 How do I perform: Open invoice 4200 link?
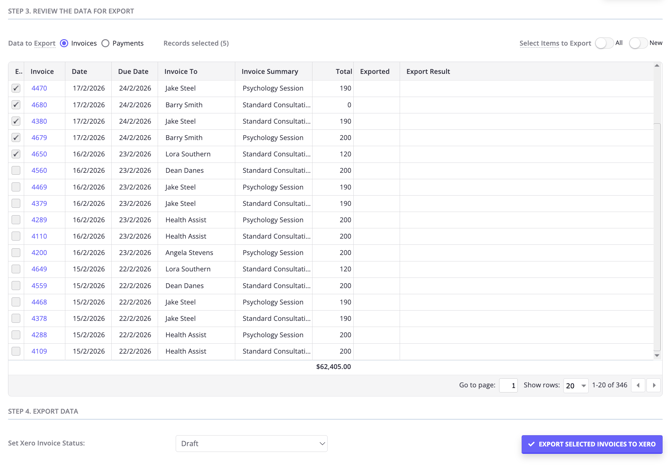point(39,253)
